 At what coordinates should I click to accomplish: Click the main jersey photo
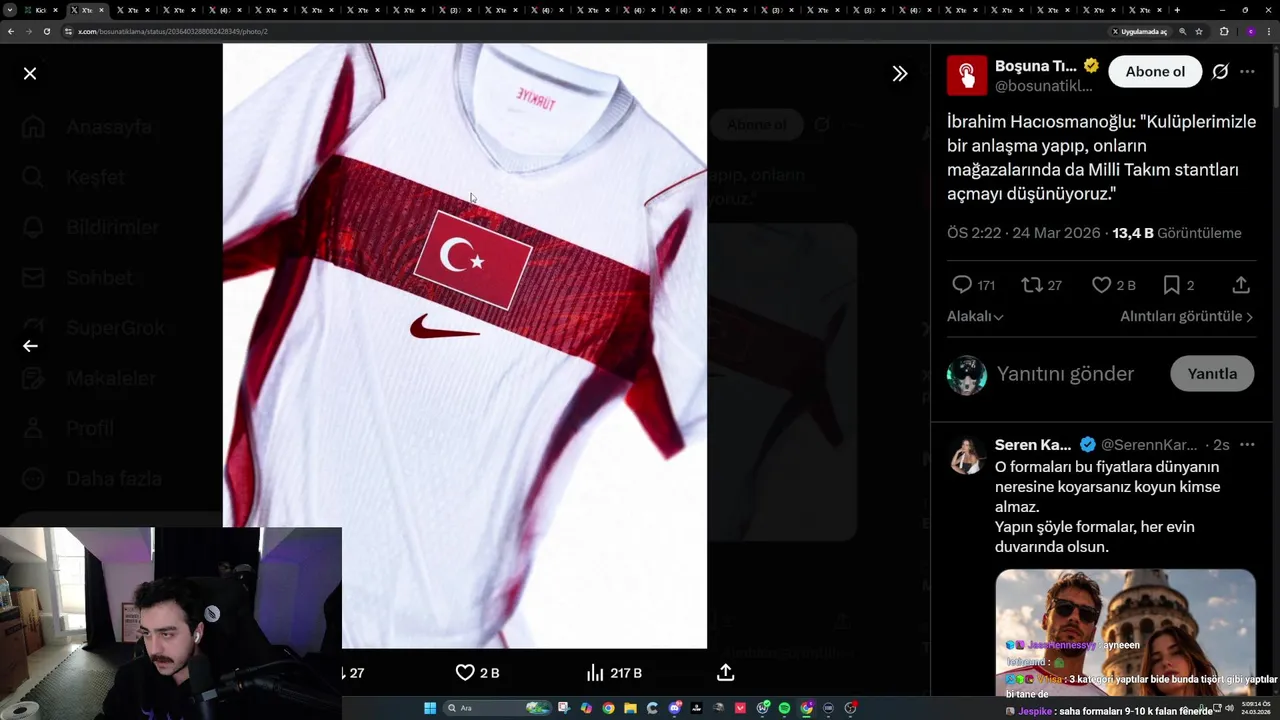[x=465, y=346]
